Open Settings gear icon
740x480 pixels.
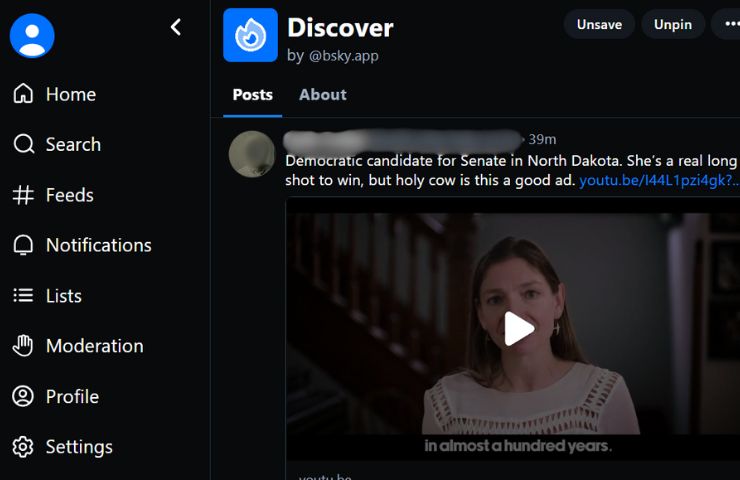[x=23, y=447]
